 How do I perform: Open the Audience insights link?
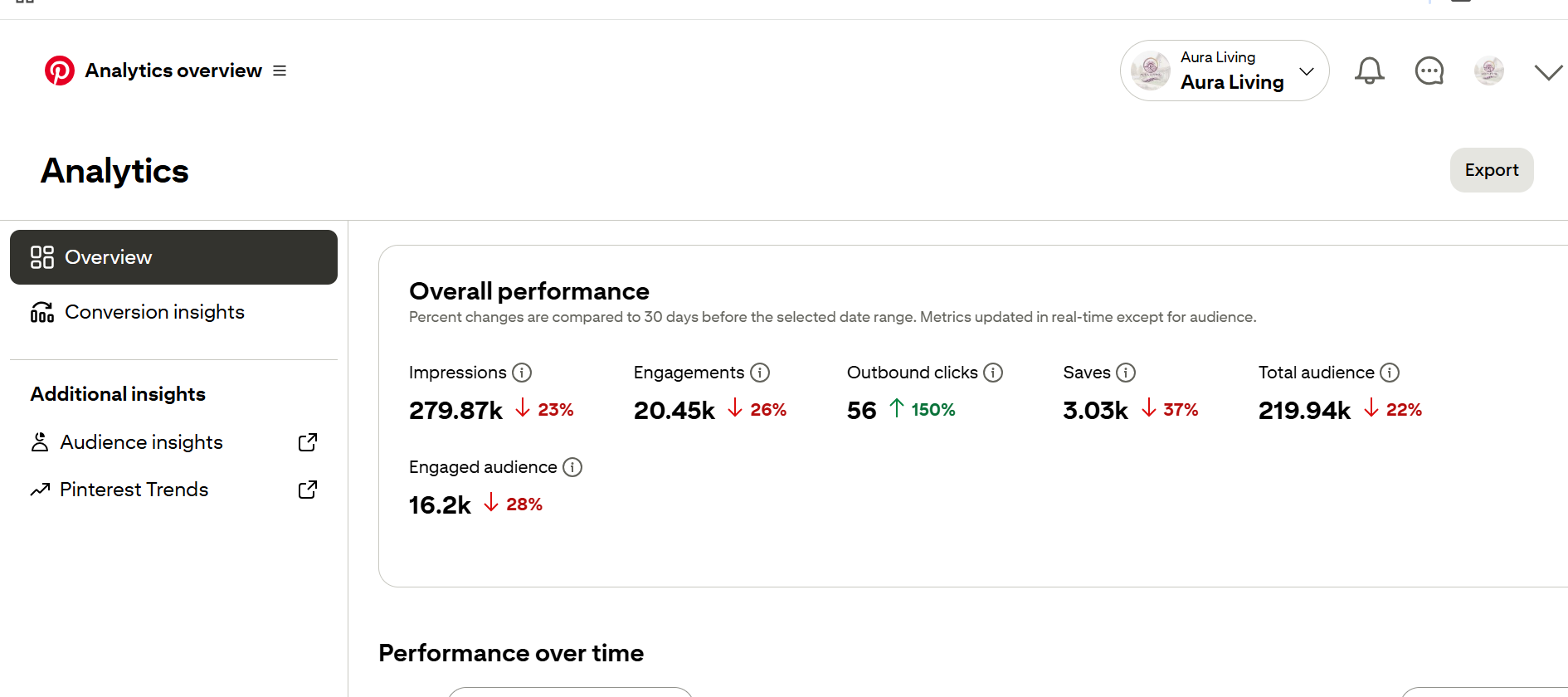(141, 442)
